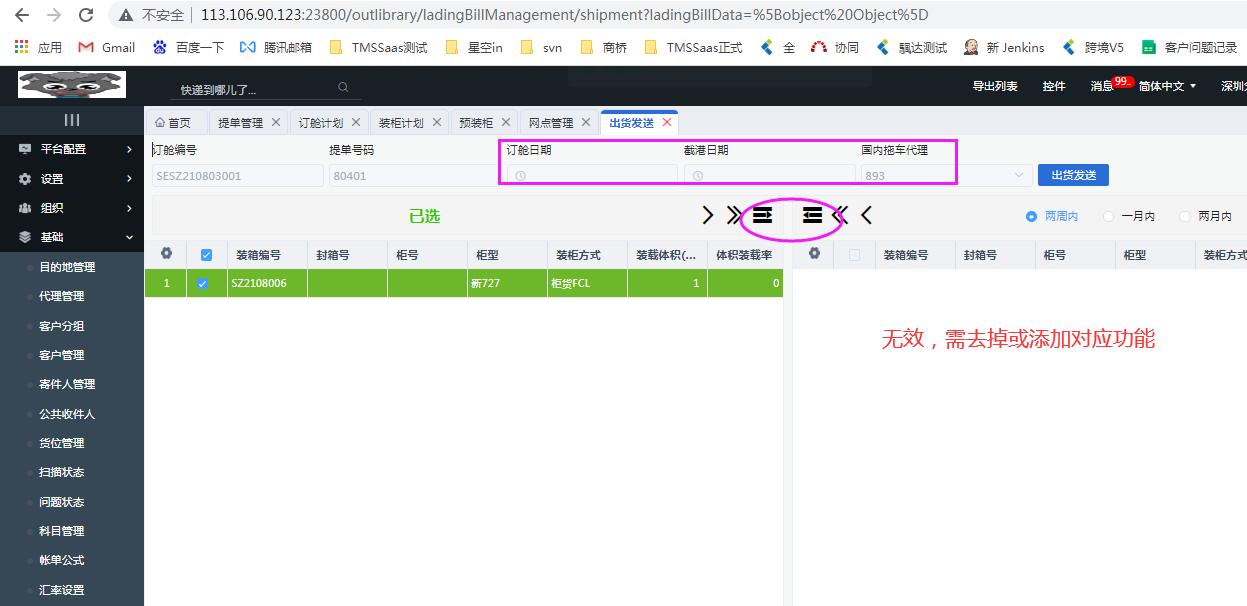1247x606 pixels.
Task: Open right table column settings gear
Action: pyautogui.click(x=814, y=254)
